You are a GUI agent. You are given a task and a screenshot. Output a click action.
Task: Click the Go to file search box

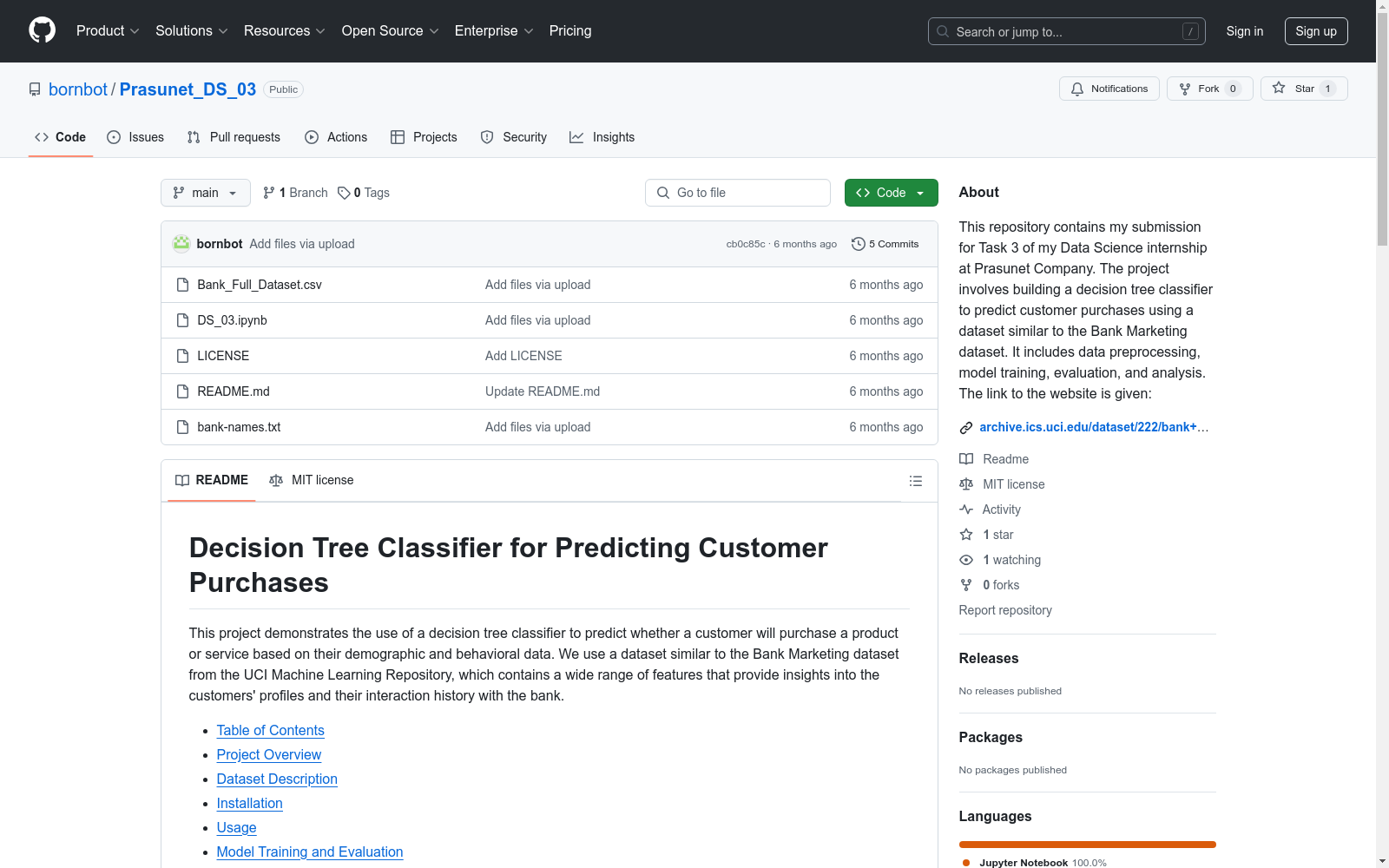click(x=738, y=193)
